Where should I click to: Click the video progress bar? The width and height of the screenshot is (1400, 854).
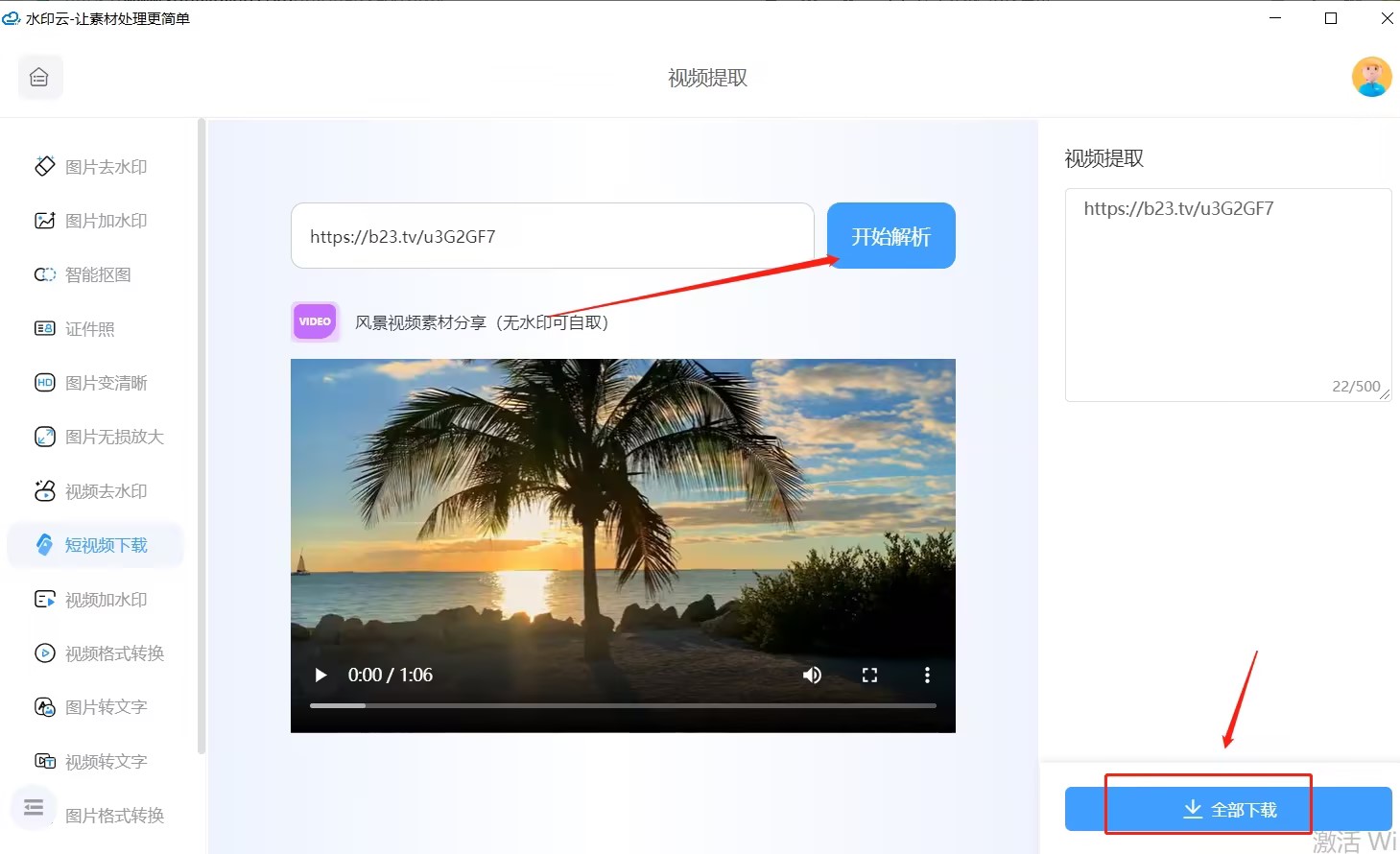coord(623,705)
